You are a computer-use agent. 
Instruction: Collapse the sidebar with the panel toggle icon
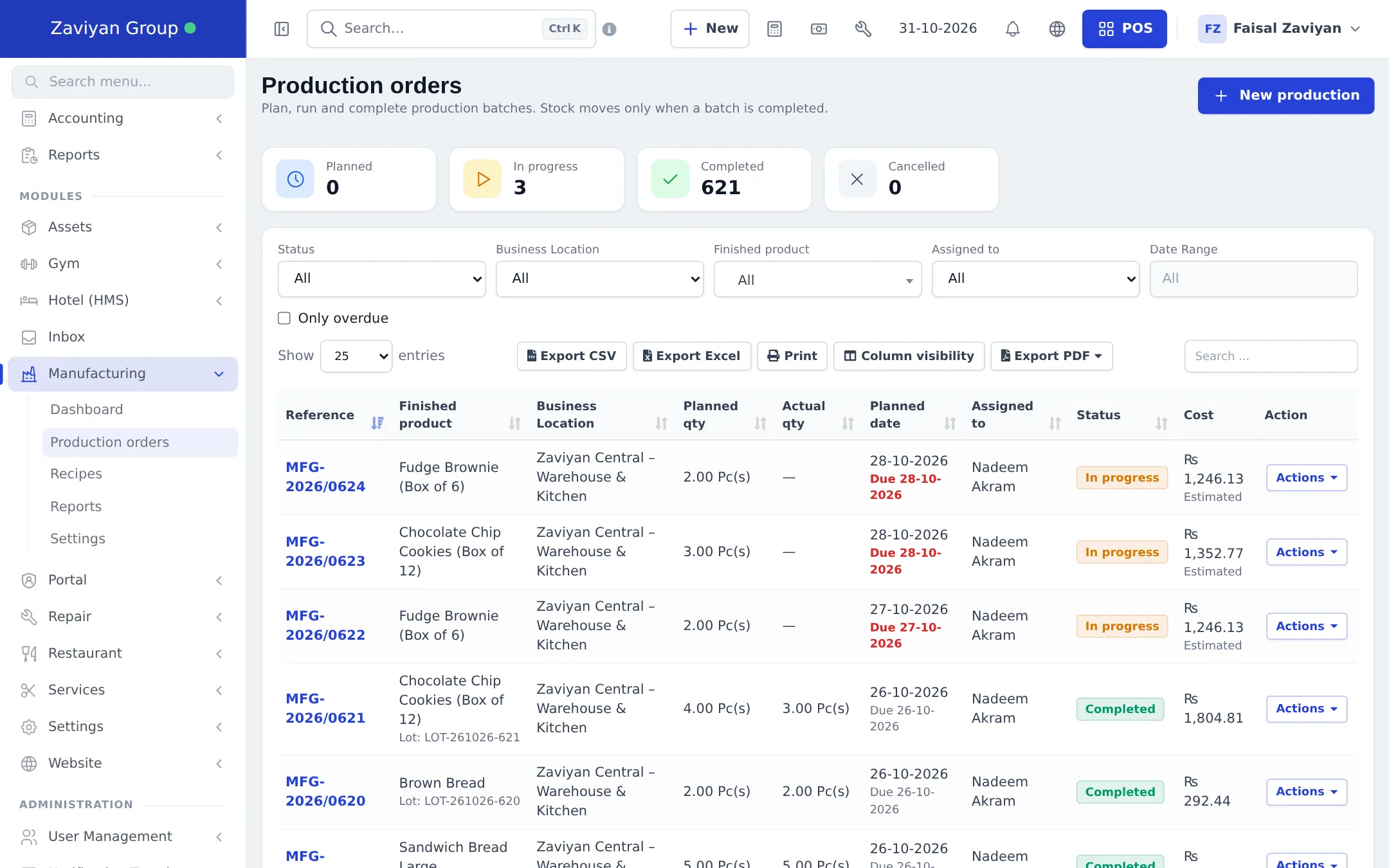[x=282, y=29]
